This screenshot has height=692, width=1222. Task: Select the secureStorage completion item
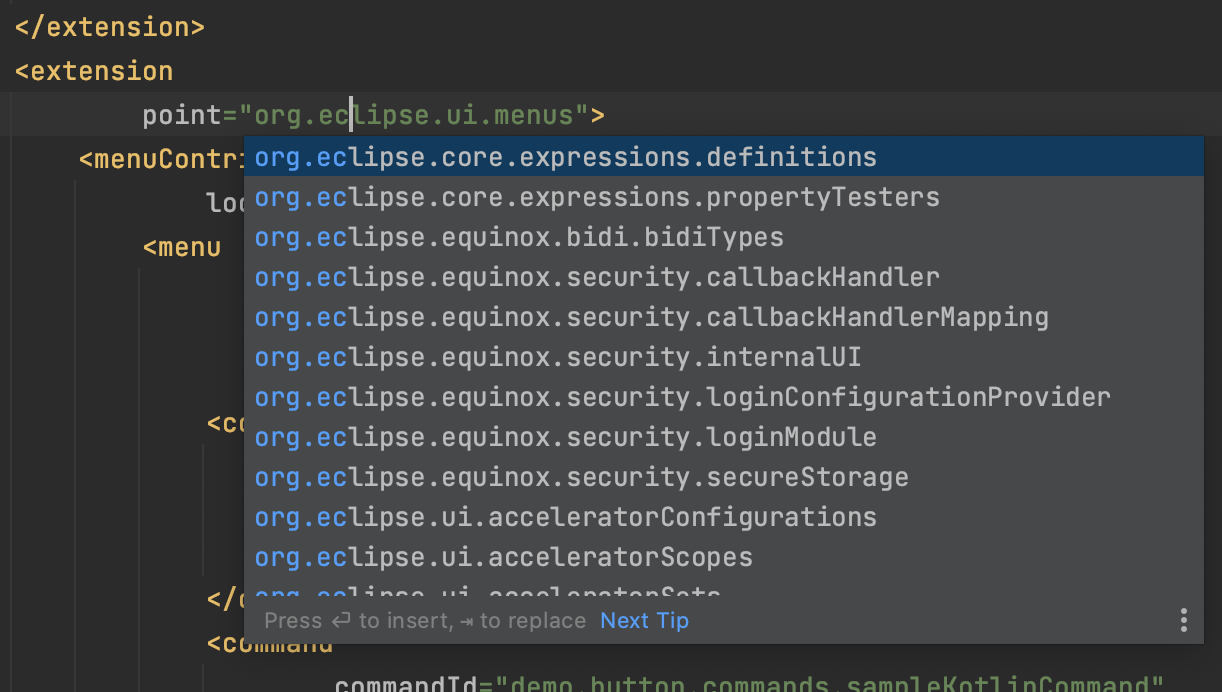click(581, 477)
